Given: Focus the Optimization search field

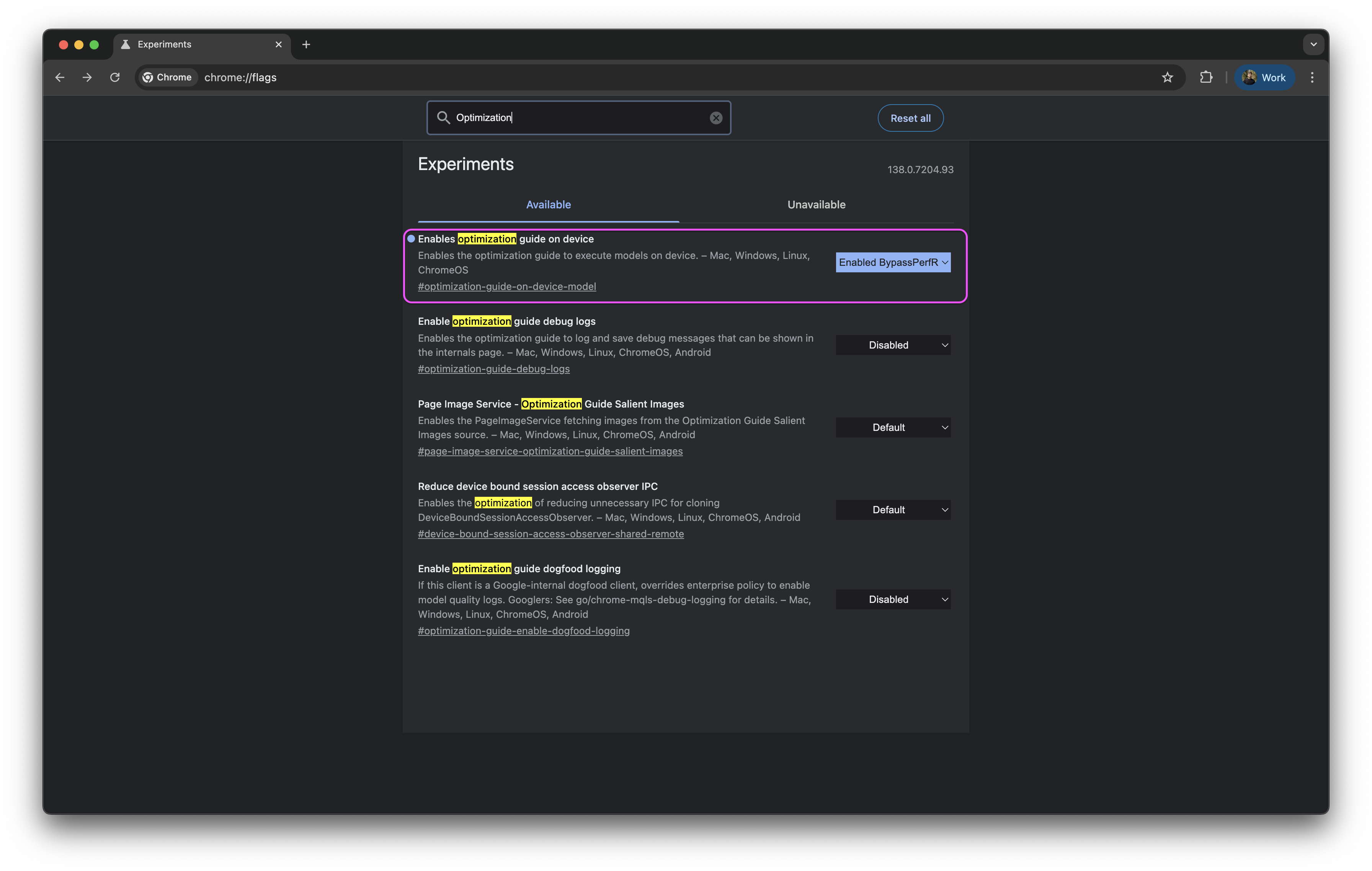Looking at the screenshot, I should tap(579, 118).
